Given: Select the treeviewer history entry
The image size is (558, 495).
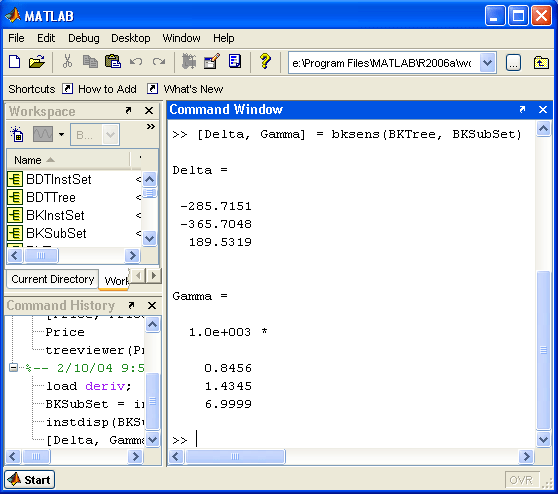Looking at the screenshot, I should click(x=95, y=351).
